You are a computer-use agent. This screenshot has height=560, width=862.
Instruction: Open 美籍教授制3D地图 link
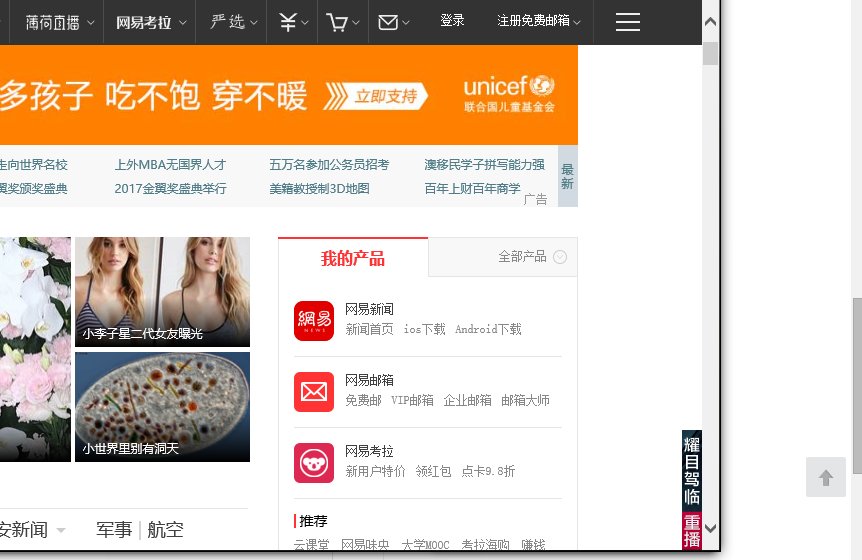319,188
